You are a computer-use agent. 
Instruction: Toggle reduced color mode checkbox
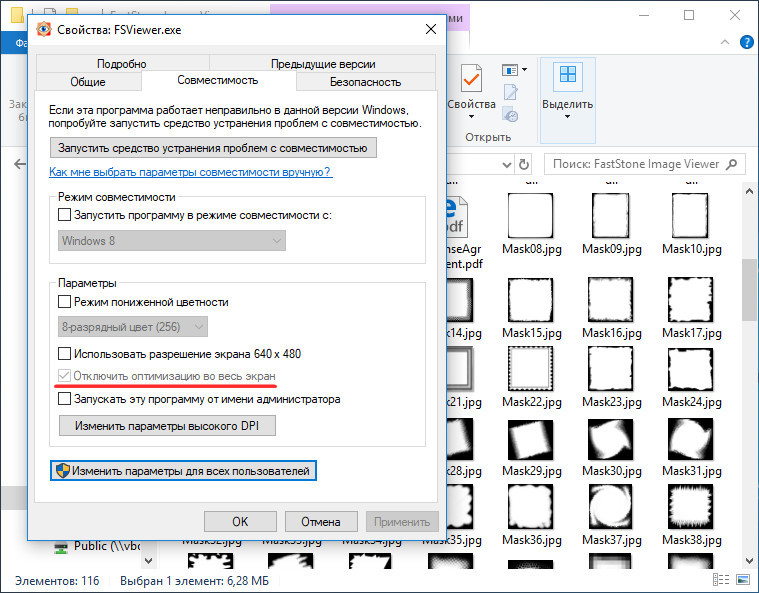click(64, 302)
